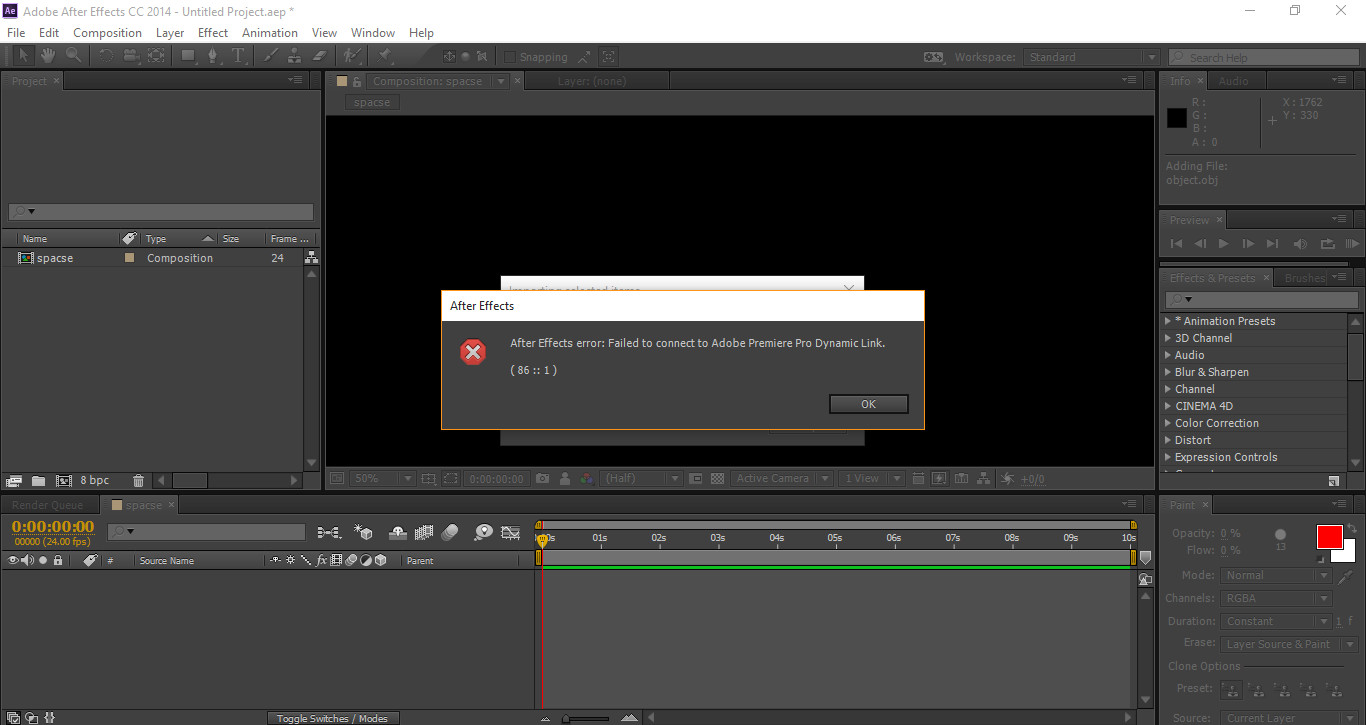Select the Brush tool
The image size is (1366, 725).
270,56
